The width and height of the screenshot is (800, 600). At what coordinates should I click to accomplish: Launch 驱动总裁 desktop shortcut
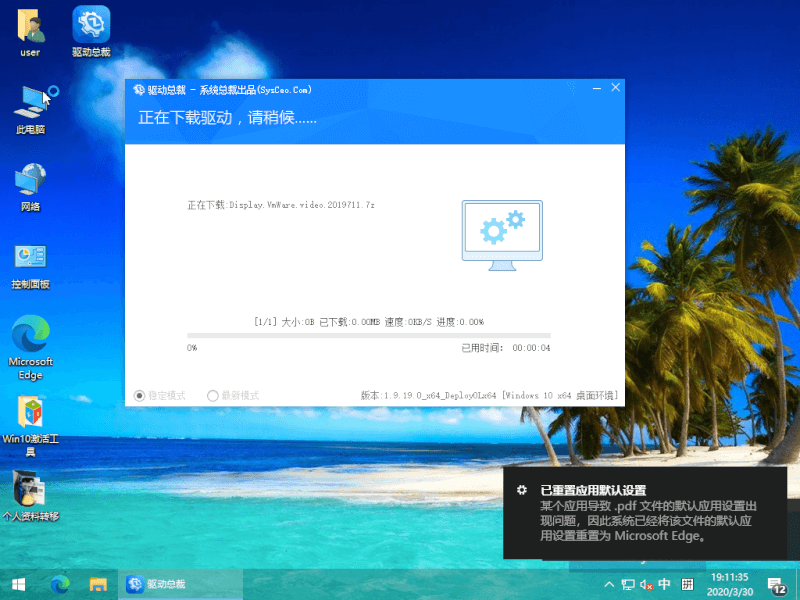tap(91, 32)
